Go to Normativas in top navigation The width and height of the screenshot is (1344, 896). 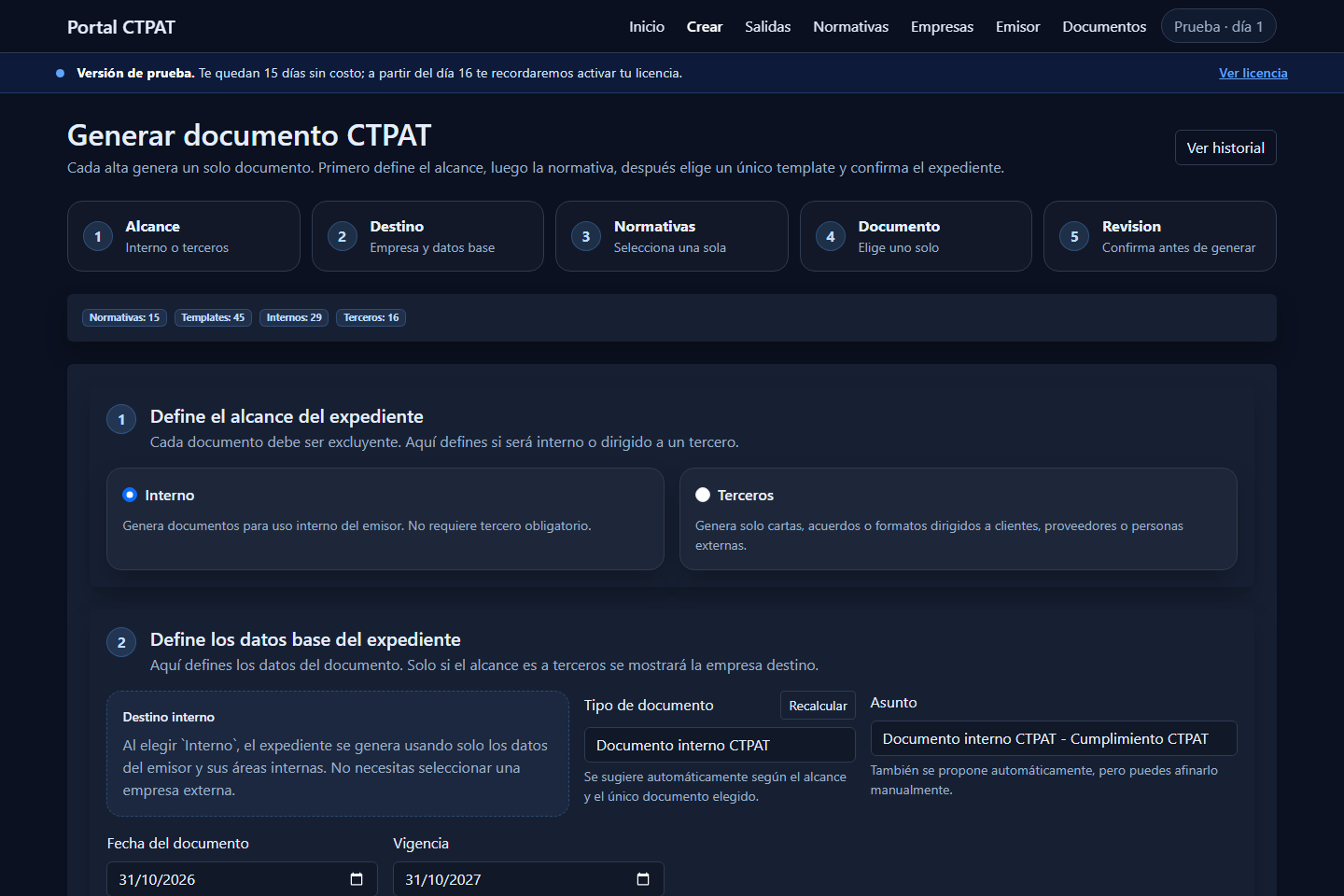point(850,26)
